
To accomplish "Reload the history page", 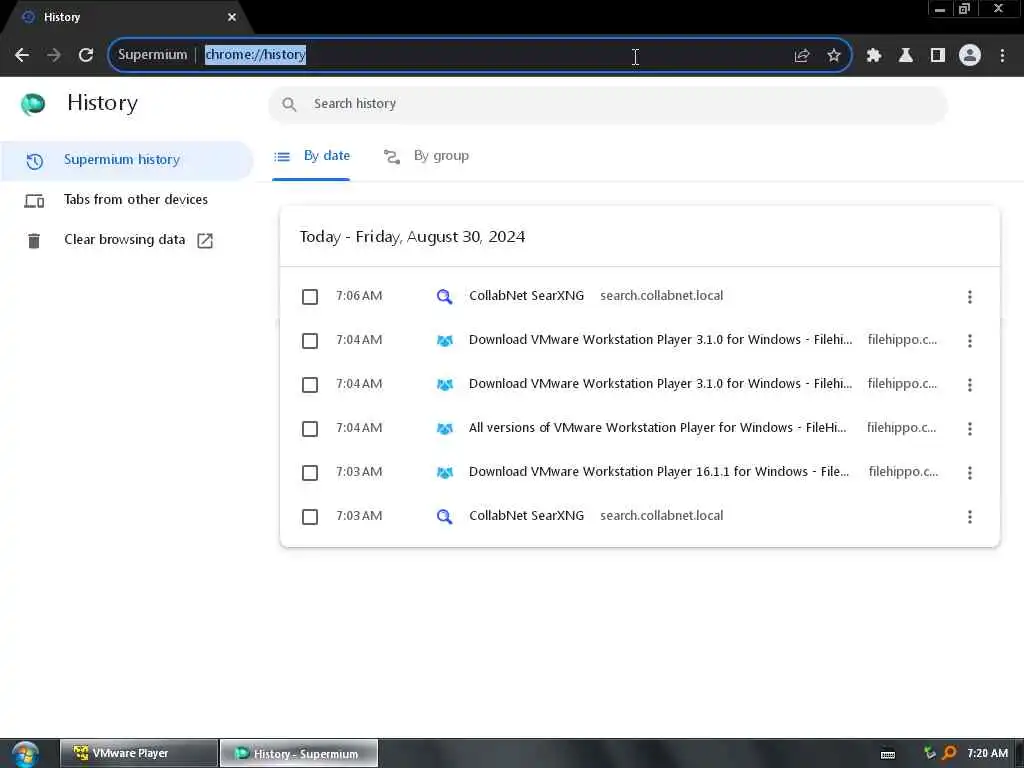I will pyautogui.click(x=86, y=55).
